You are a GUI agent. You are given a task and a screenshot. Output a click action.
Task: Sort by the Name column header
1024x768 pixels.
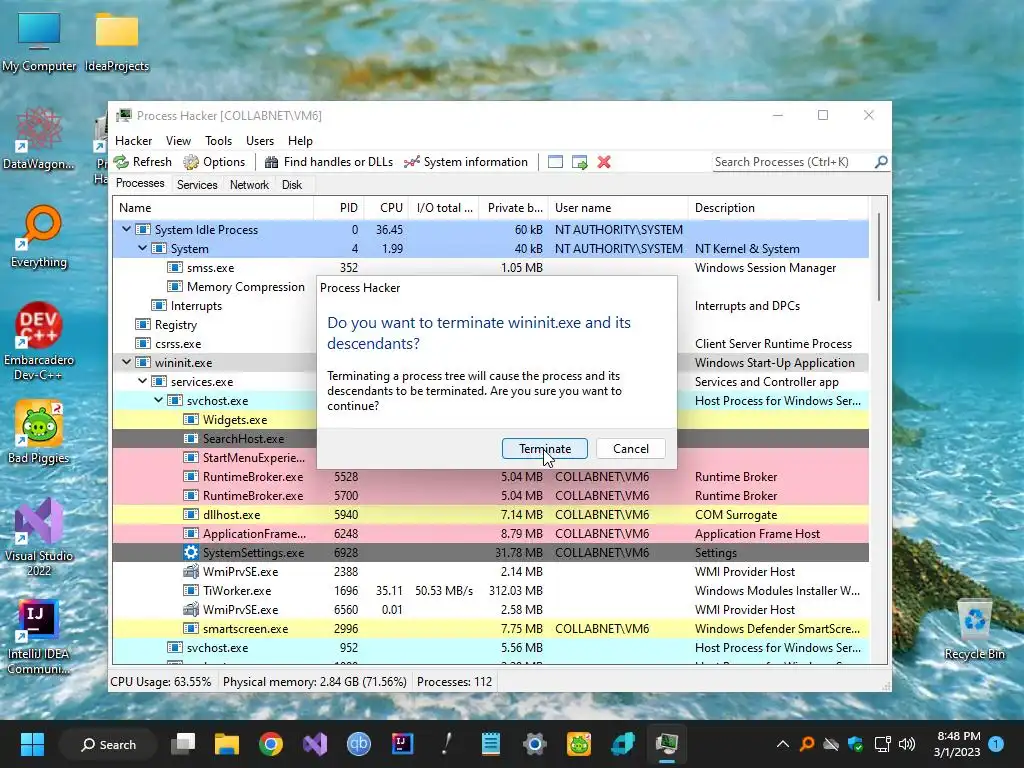click(213, 208)
